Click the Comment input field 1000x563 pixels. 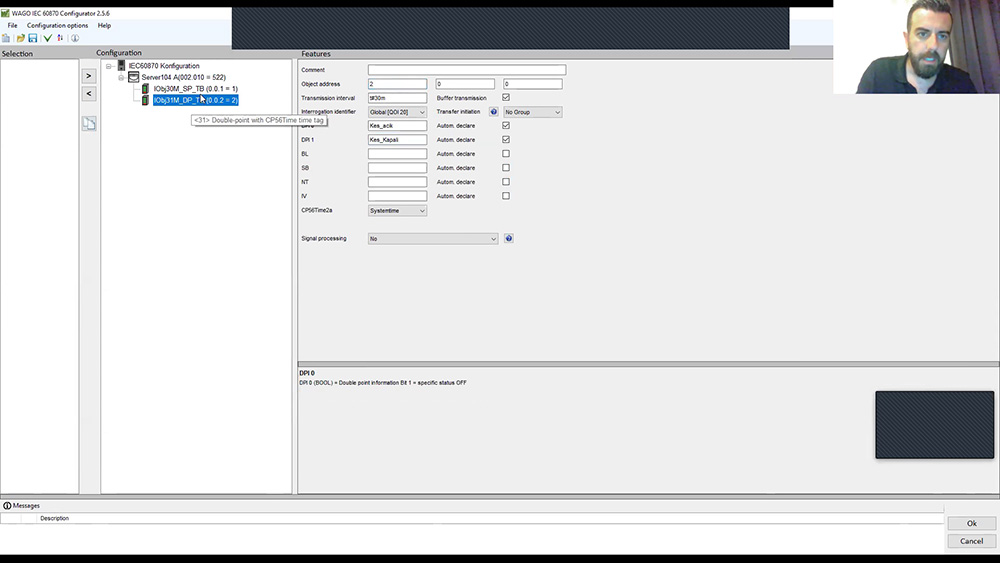click(467, 69)
